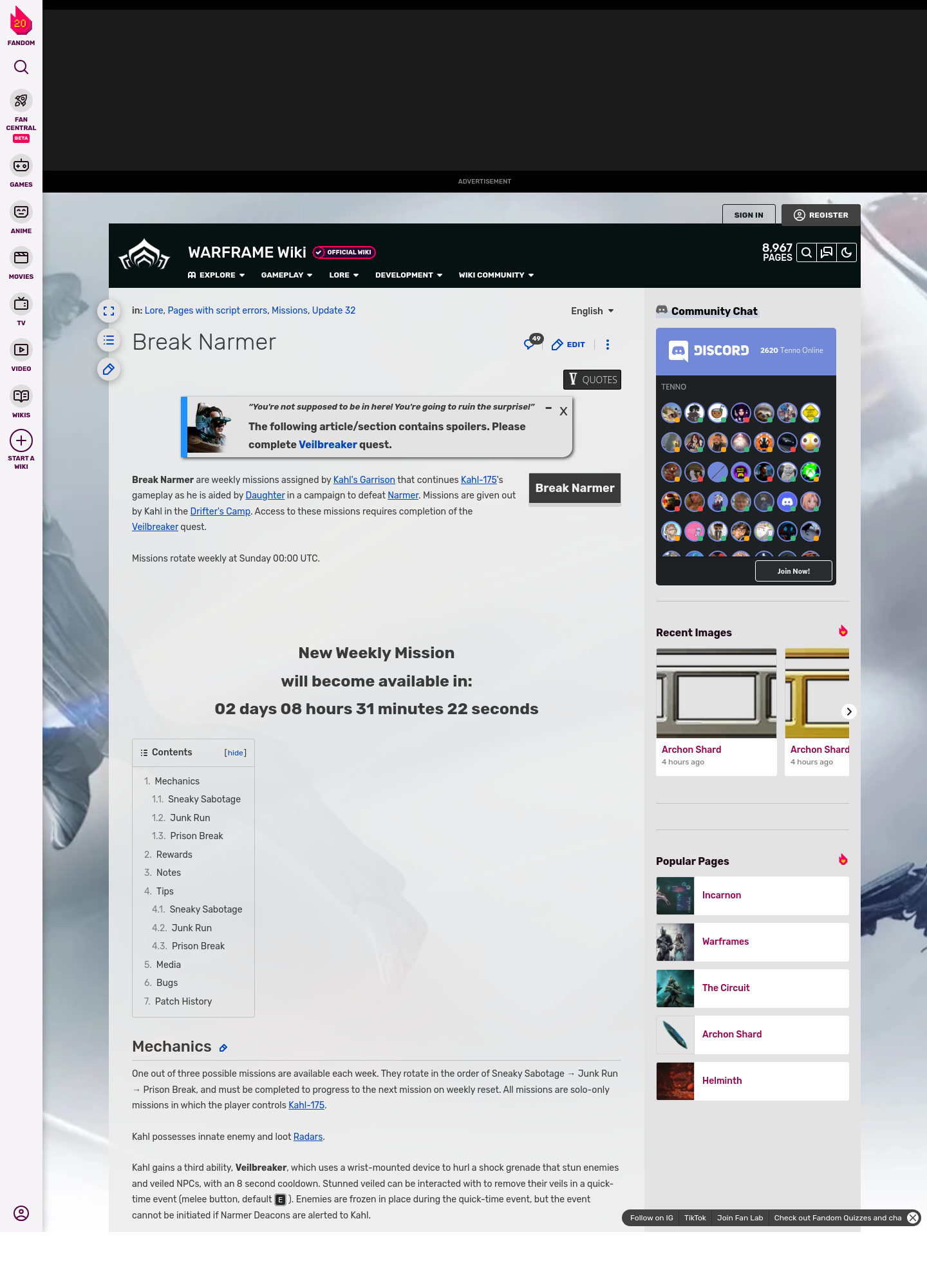
Task: Open the Games controller icon
Action: [21, 166]
